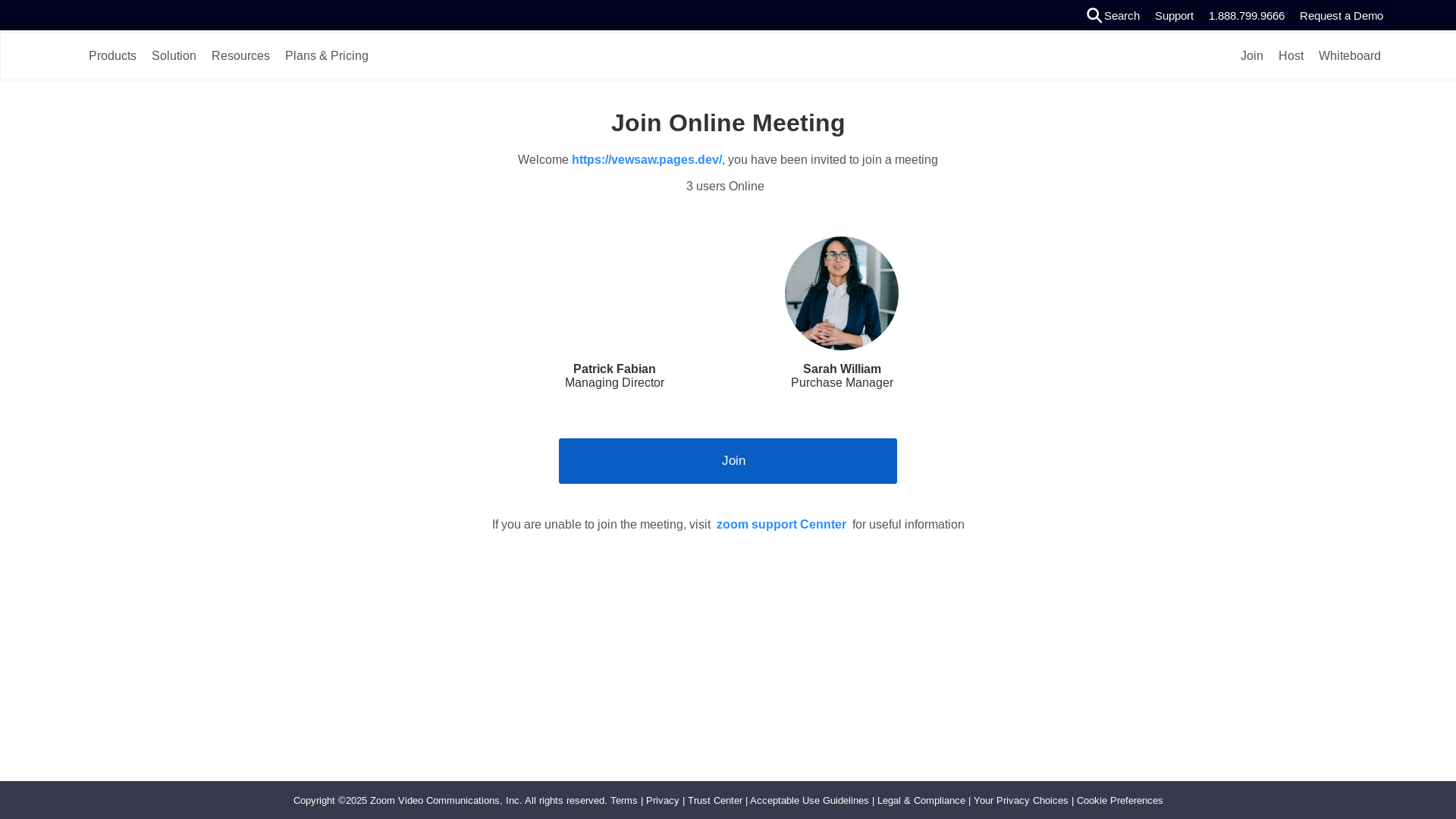Open the Resources menu
Image resolution: width=1456 pixels, height=819 pixels.
[240, 56]
